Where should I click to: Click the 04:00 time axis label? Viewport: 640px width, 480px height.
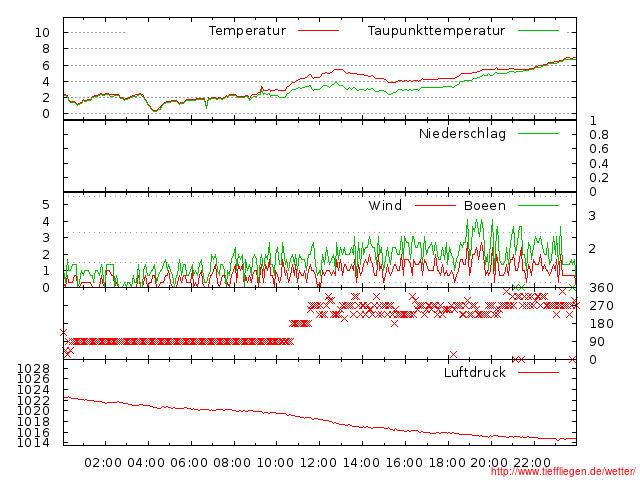tap(146, 463)
